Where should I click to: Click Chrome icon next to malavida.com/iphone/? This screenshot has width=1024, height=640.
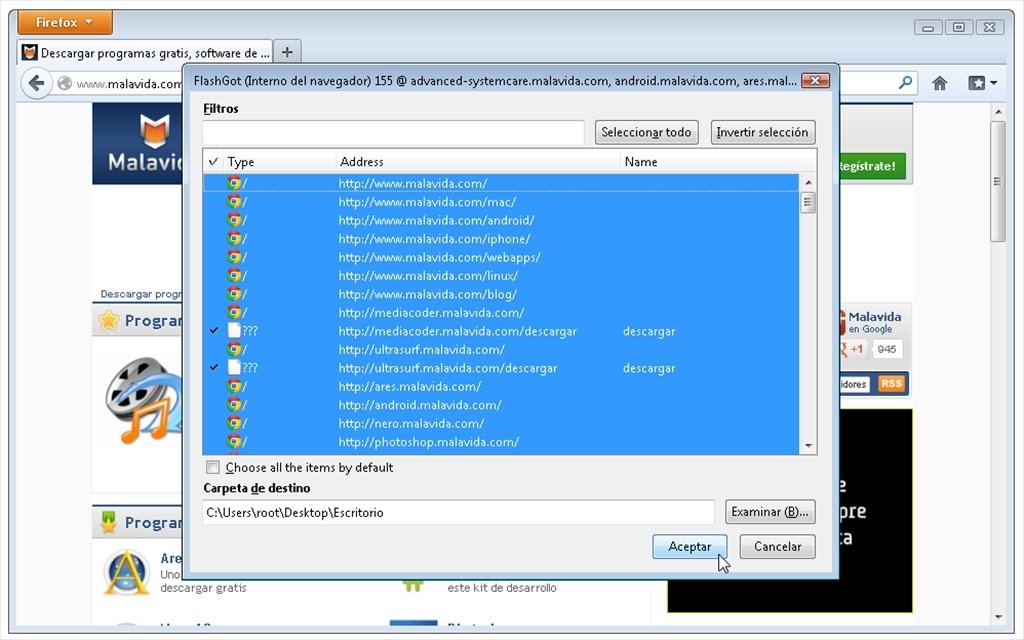tap(234, 238)
